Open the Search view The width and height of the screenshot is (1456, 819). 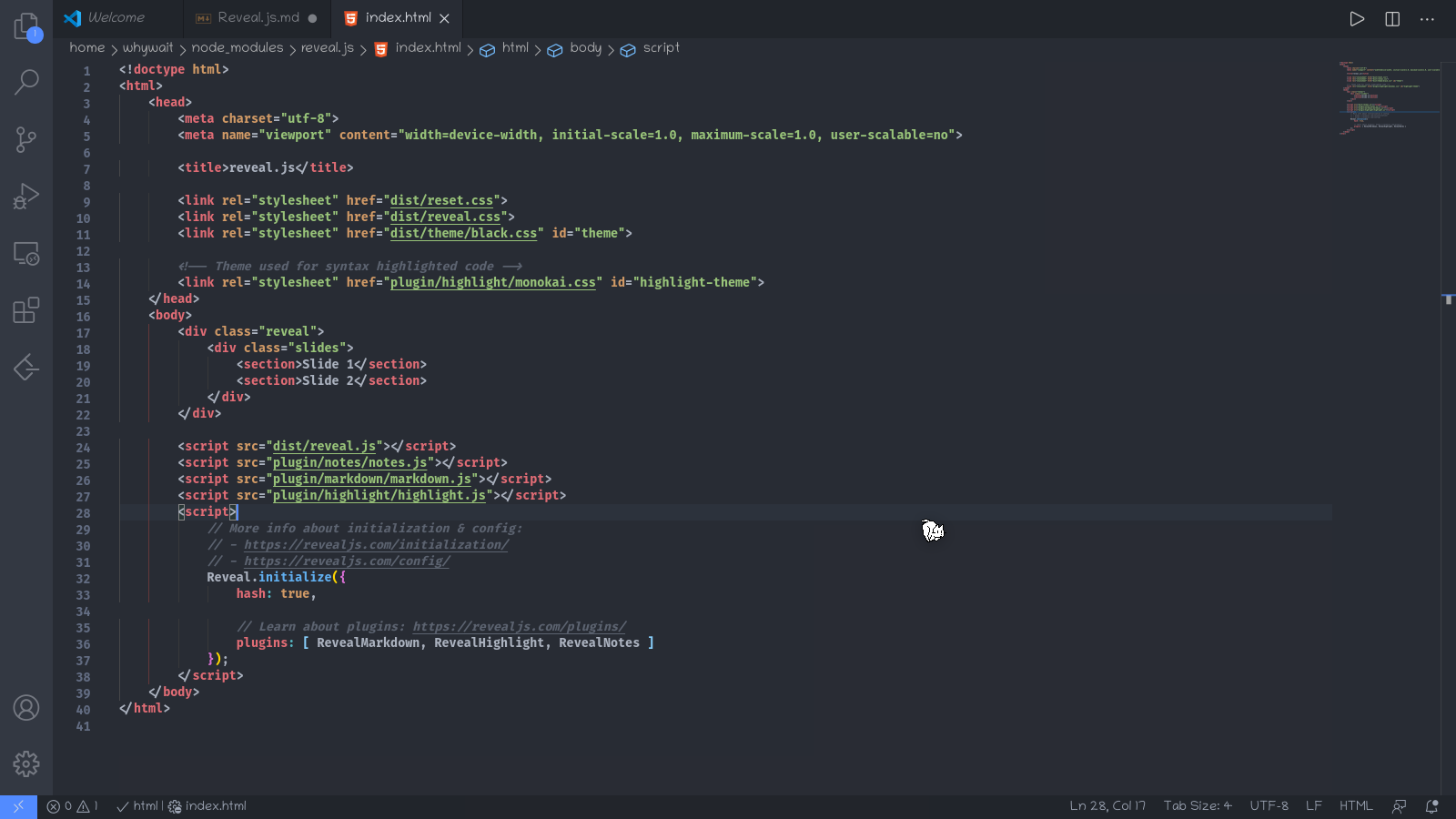click(x=26, y=83)
